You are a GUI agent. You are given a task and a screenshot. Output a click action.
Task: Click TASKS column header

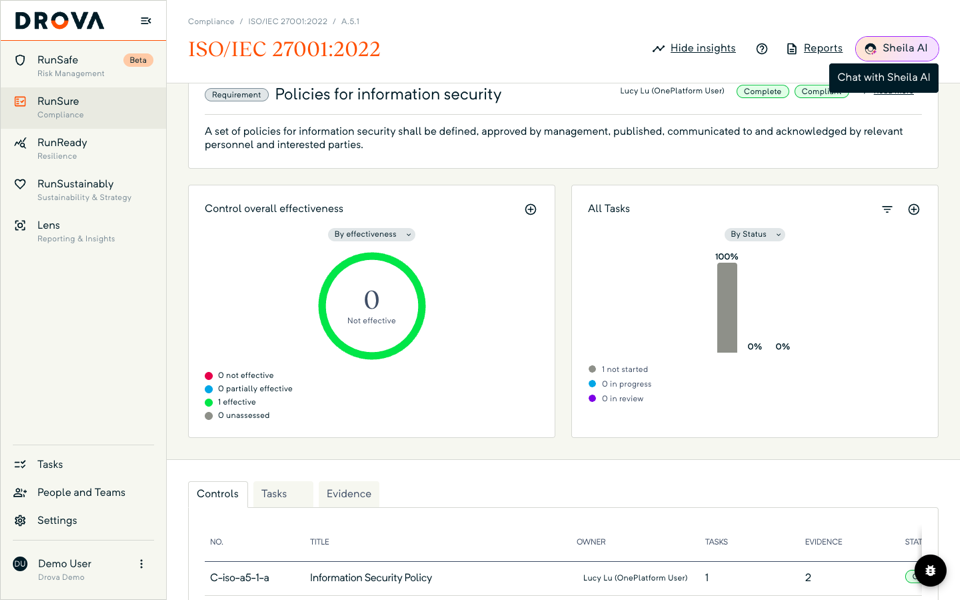point(716,542)
